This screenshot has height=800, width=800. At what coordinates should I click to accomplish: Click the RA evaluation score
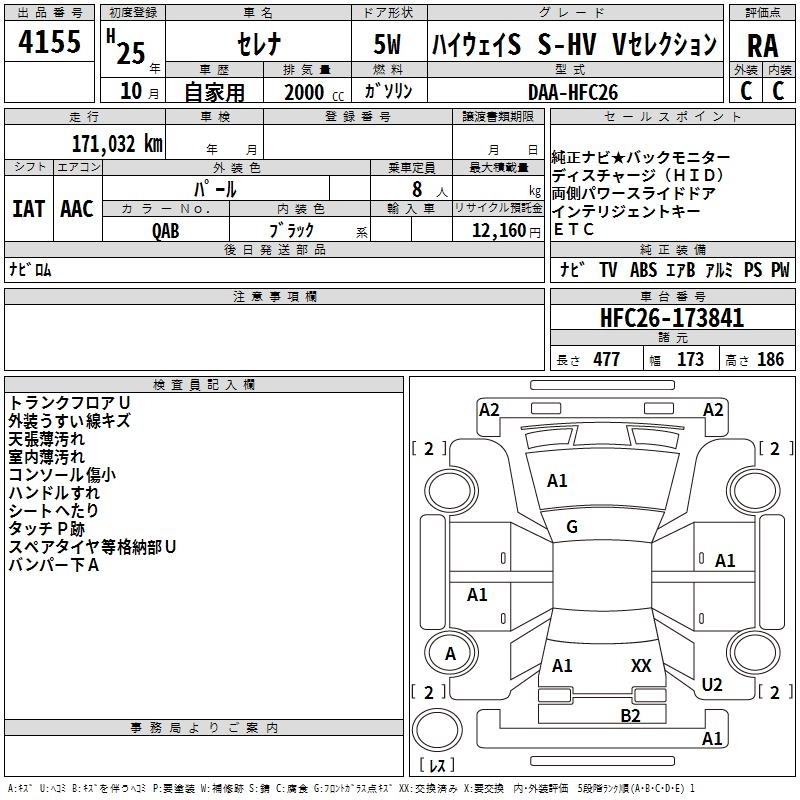tap(762, 45)
